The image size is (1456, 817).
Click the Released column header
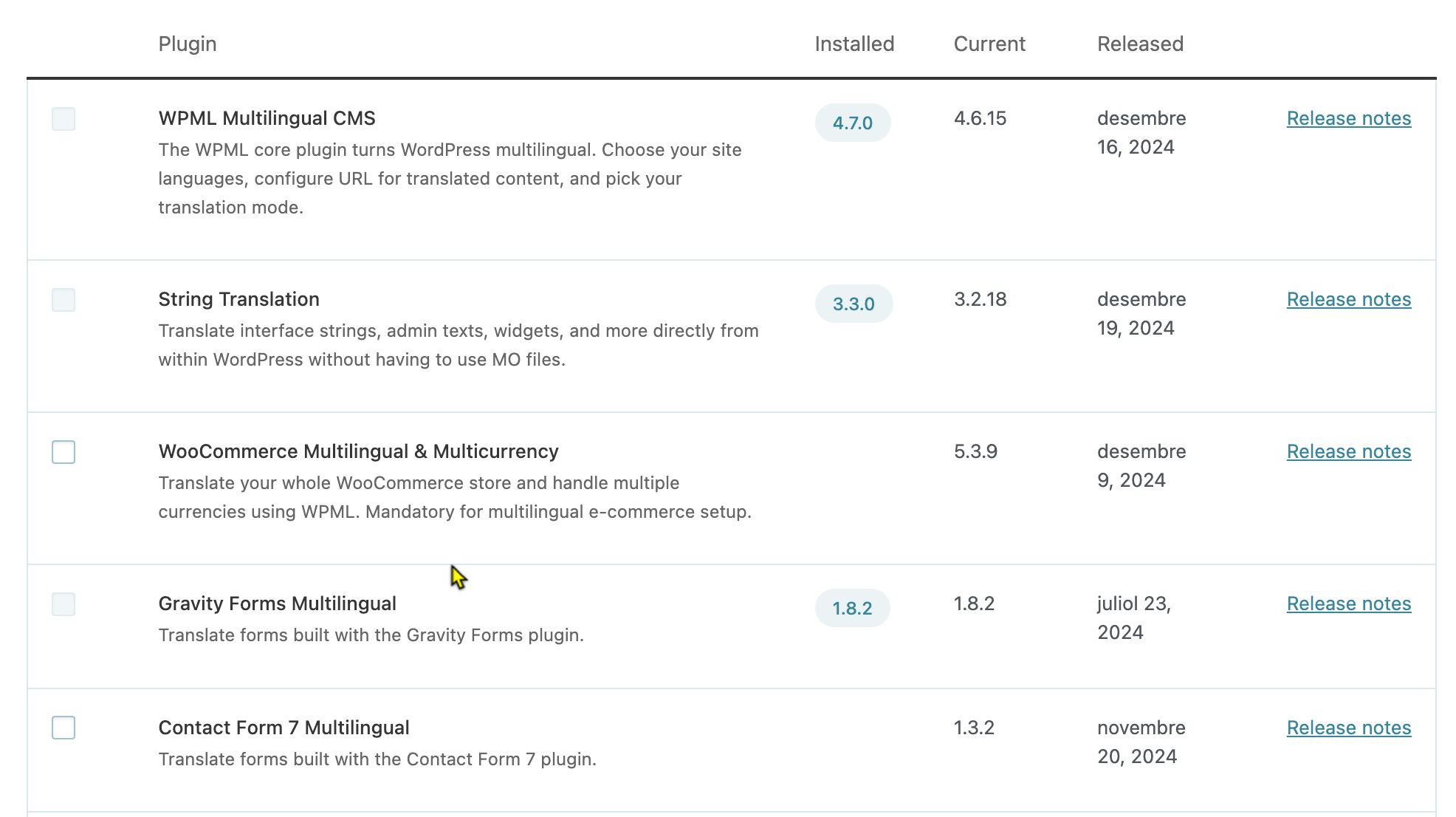(x=1140, y=44)
